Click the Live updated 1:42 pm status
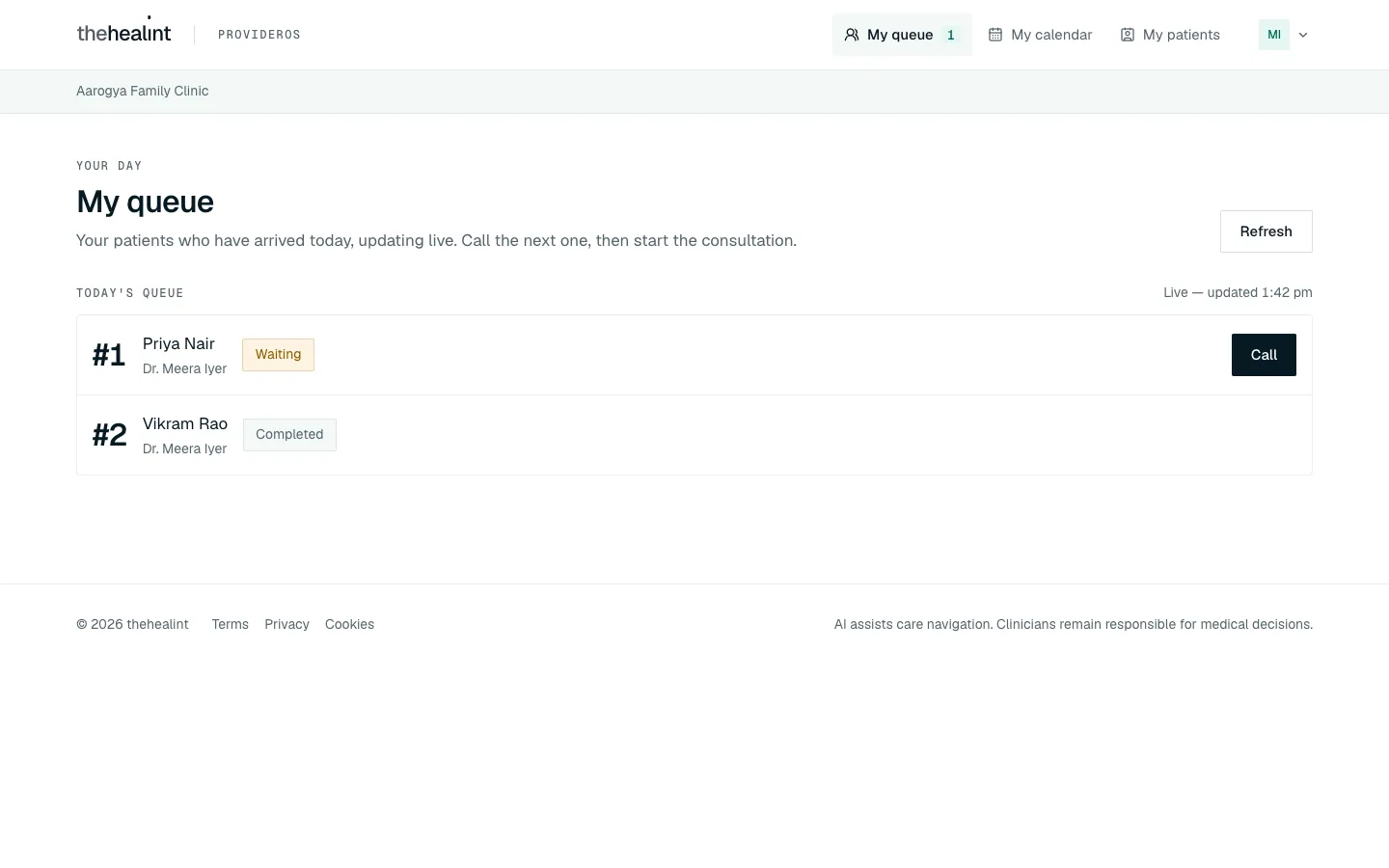The image size is (1389, 868). 1238,292
